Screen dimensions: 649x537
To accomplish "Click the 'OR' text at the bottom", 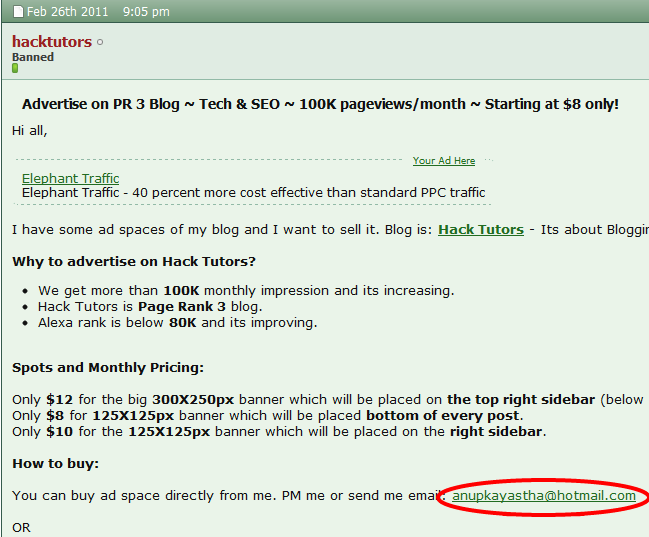I will [21, 528].
